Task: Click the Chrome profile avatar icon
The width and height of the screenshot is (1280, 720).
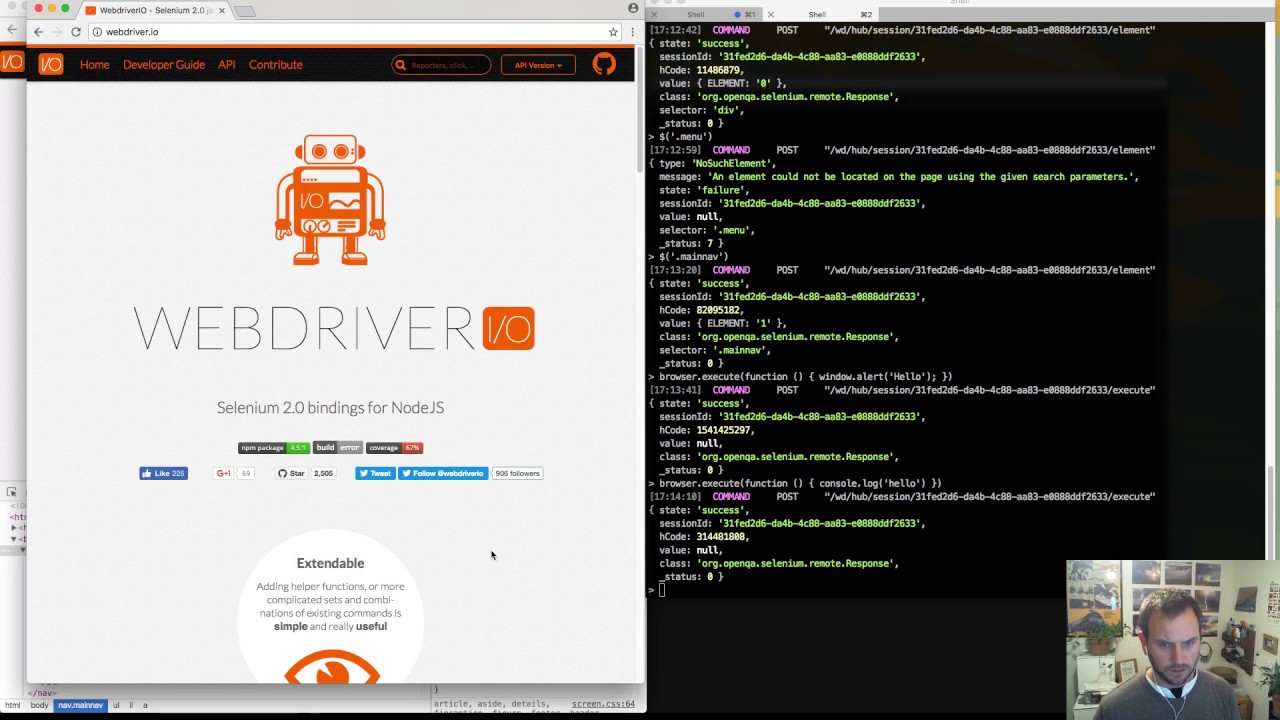Action: (x=633, y=8)
